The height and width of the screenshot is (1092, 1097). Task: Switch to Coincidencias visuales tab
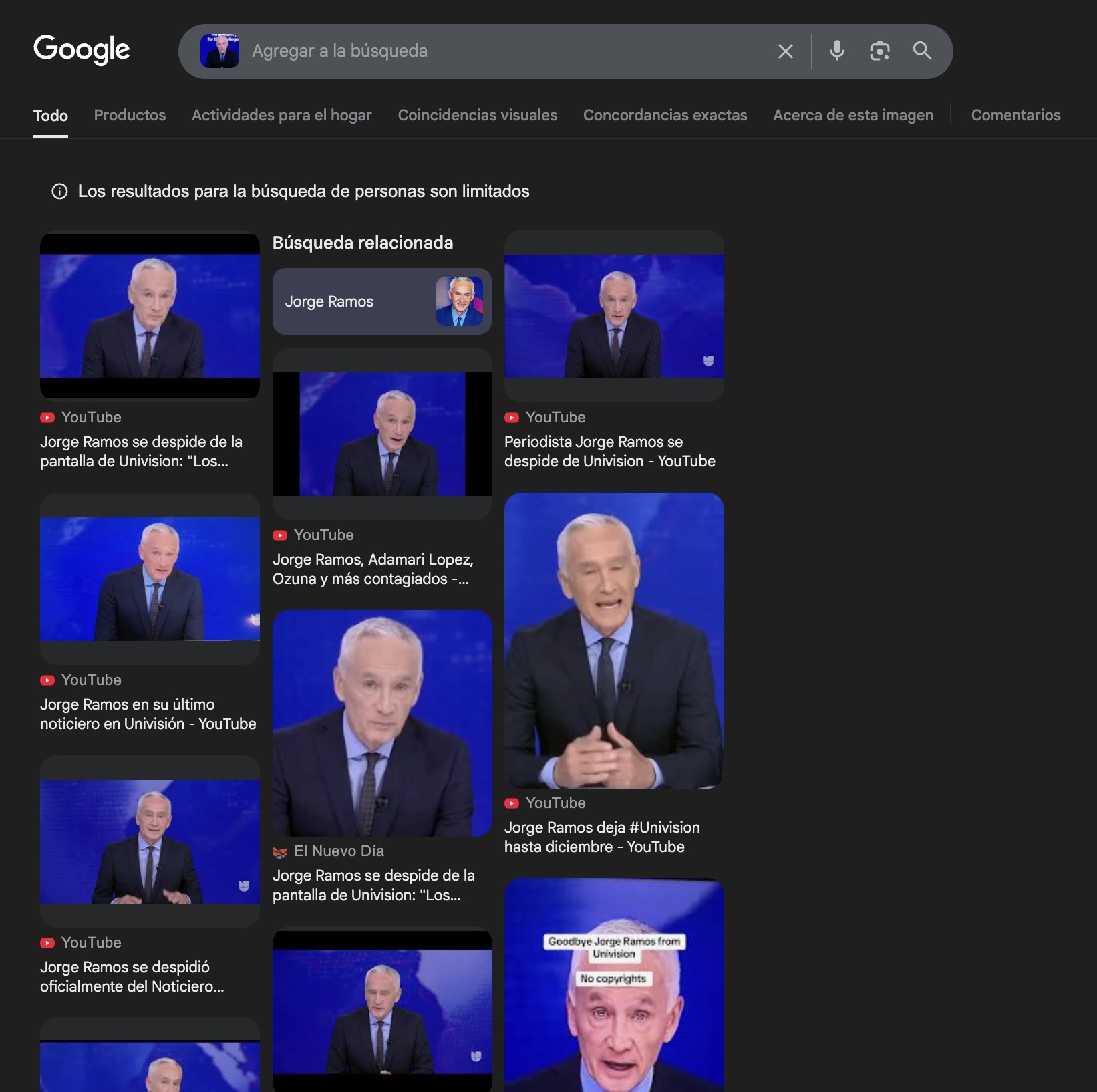pos(477,115)
